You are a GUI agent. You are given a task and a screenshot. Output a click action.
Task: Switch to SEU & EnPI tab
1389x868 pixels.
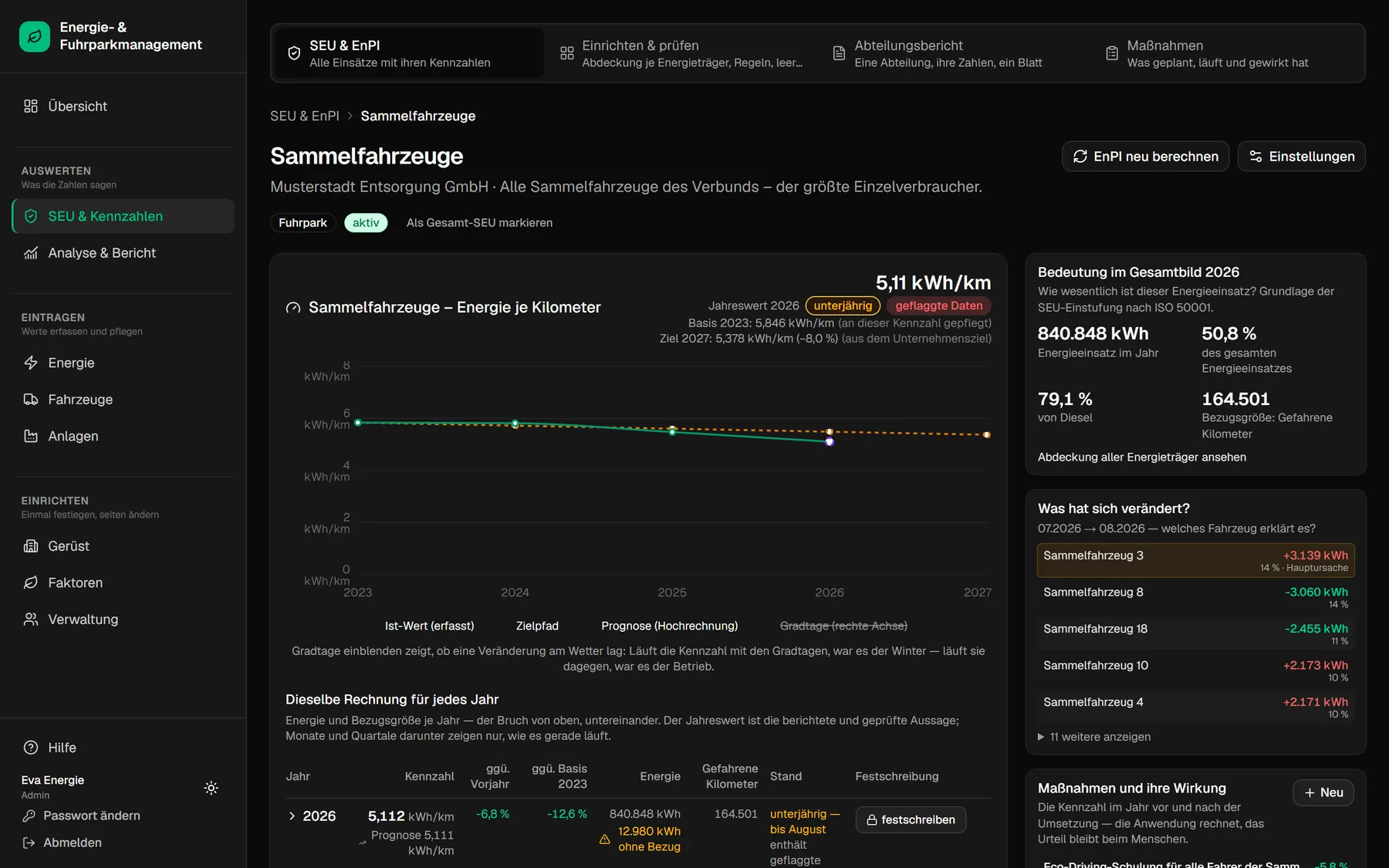(409, 53)
